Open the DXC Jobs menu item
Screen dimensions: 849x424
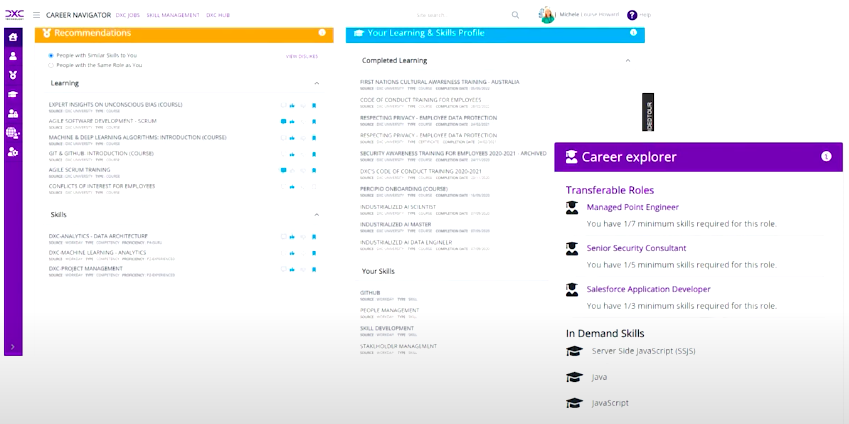(128, 15)
